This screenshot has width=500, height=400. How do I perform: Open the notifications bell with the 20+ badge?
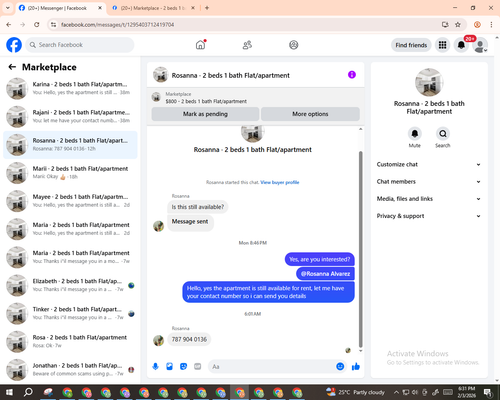coord(461,45)
